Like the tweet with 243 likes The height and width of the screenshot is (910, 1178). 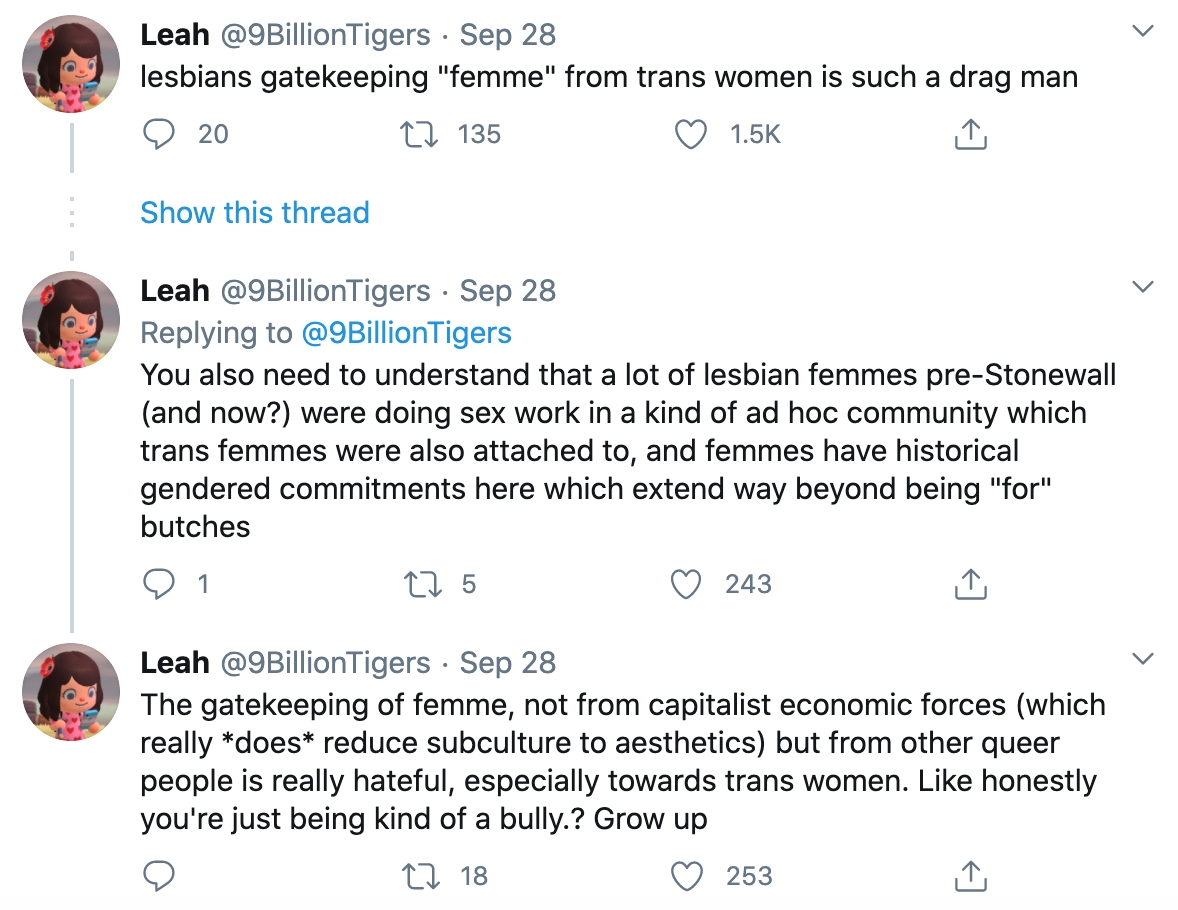tap(686, 584)
